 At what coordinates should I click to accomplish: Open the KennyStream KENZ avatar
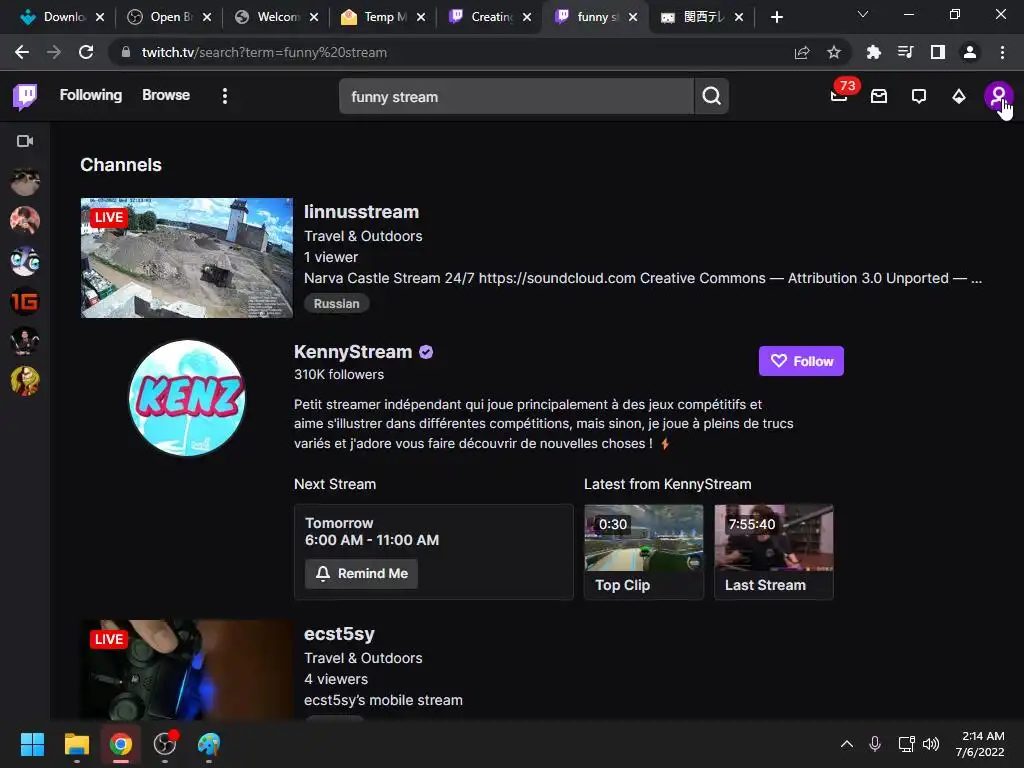tap(187, 398)
